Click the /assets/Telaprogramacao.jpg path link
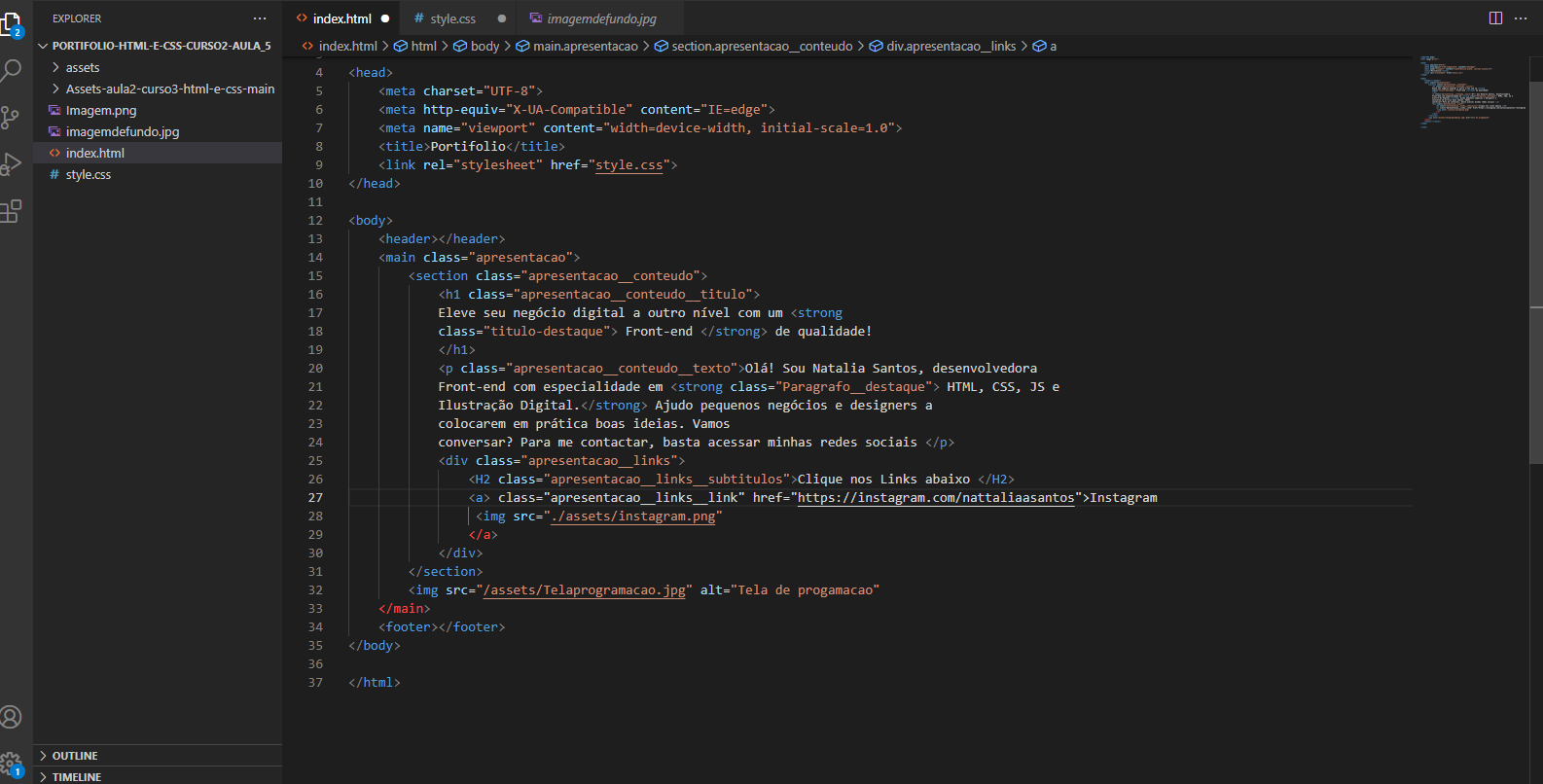Image resolution: width=1543 pixels, height=784 pixels. [584, 589]
